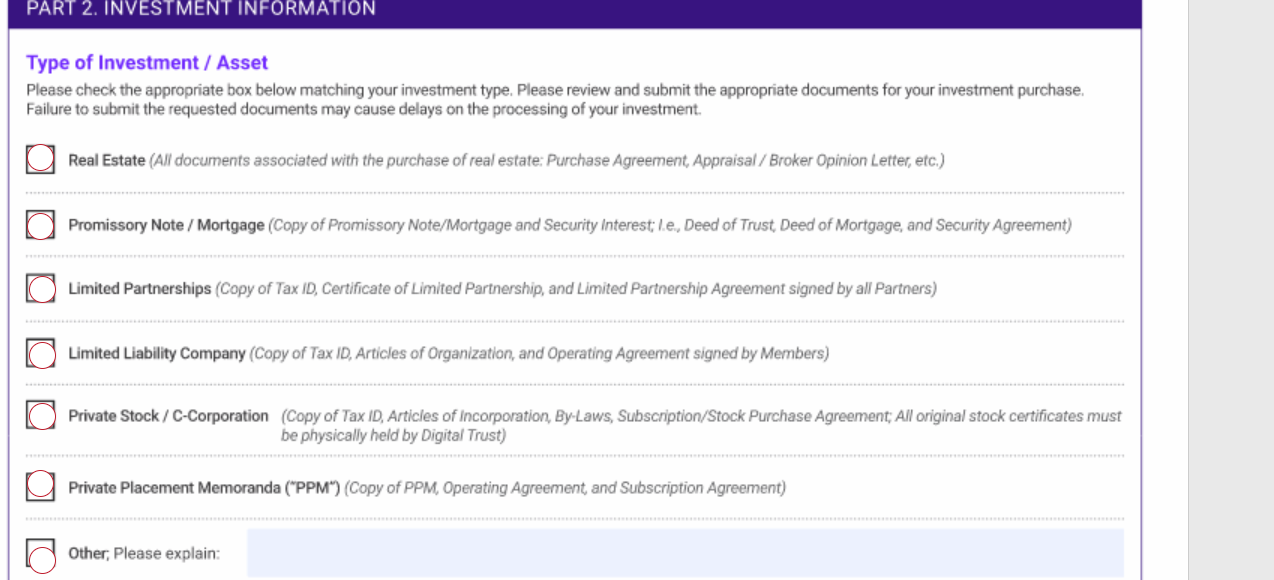Click the PART 2. INVESTMENT INFORMATION header
The height and width of the screenshot is (580, 1274).
(201, 9)
